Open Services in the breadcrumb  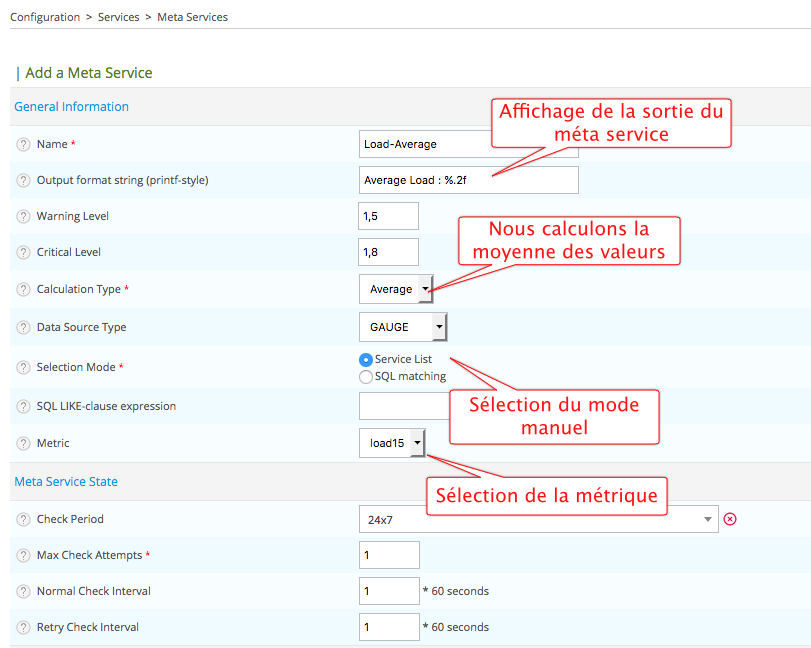pyautogui.click(x=118, y=17)
